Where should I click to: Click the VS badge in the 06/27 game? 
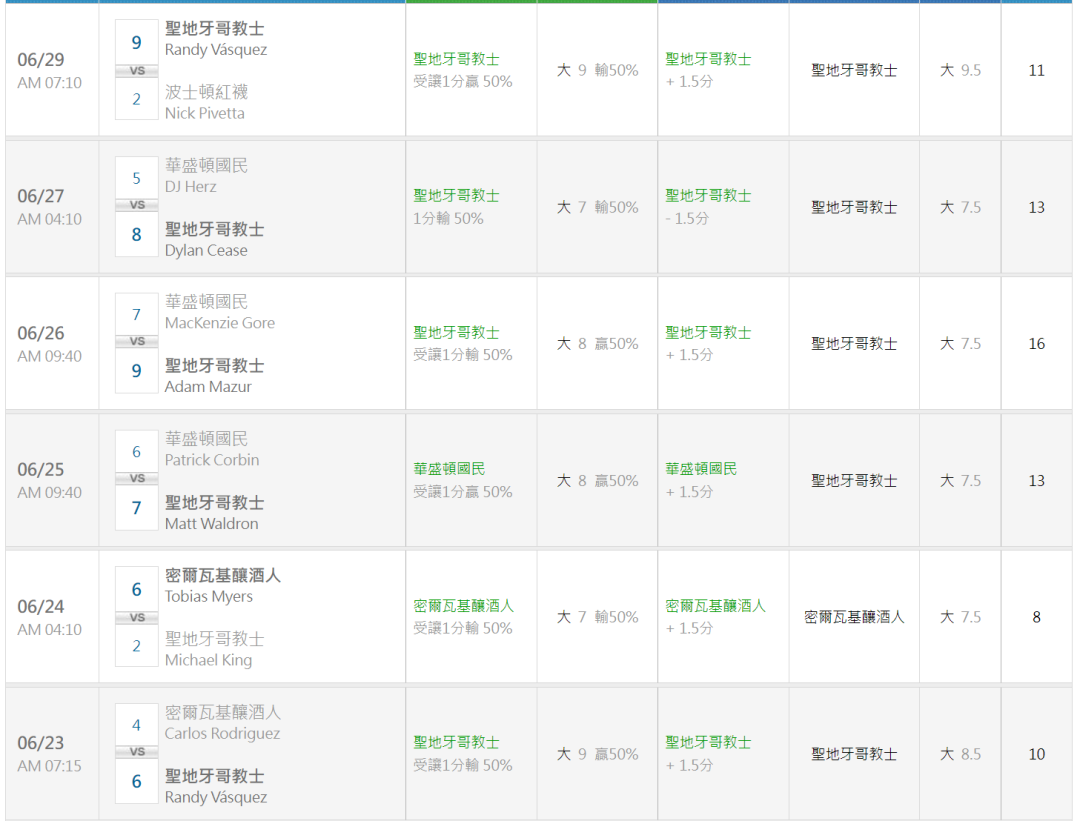click(x=137, y=205)
